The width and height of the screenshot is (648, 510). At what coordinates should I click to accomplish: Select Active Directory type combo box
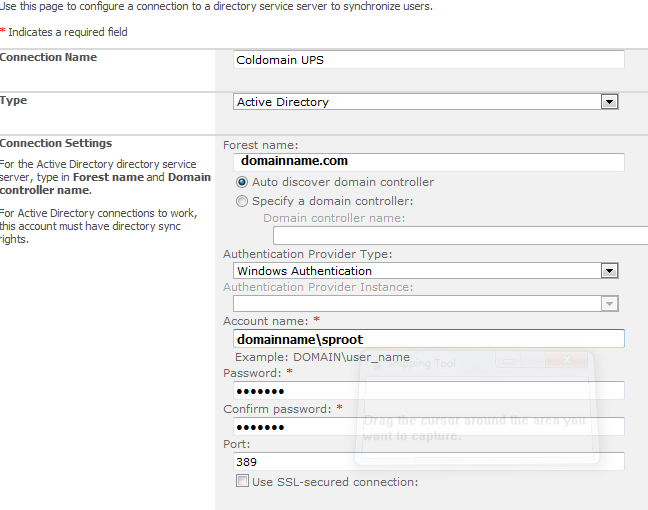pyautogui.click(x=426, y=102)
